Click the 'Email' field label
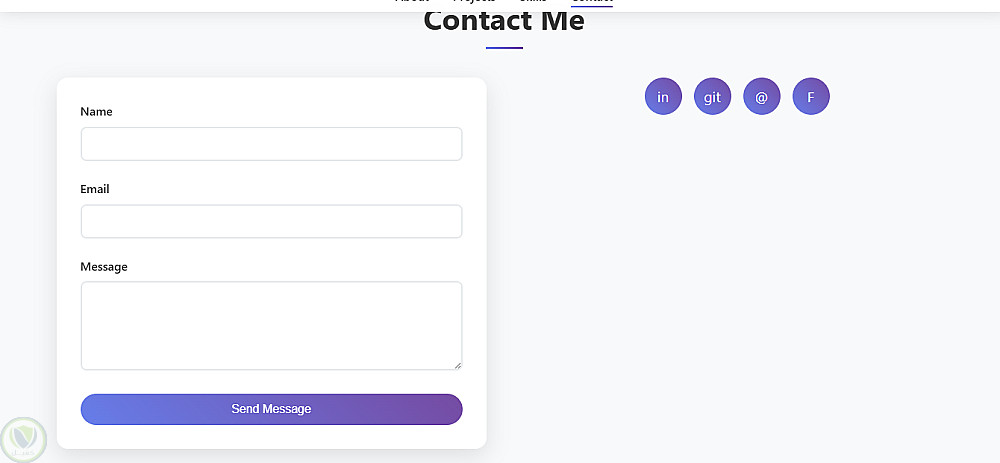The height and width of the screenshot is (463, 1000). click(x=95, y=189)
